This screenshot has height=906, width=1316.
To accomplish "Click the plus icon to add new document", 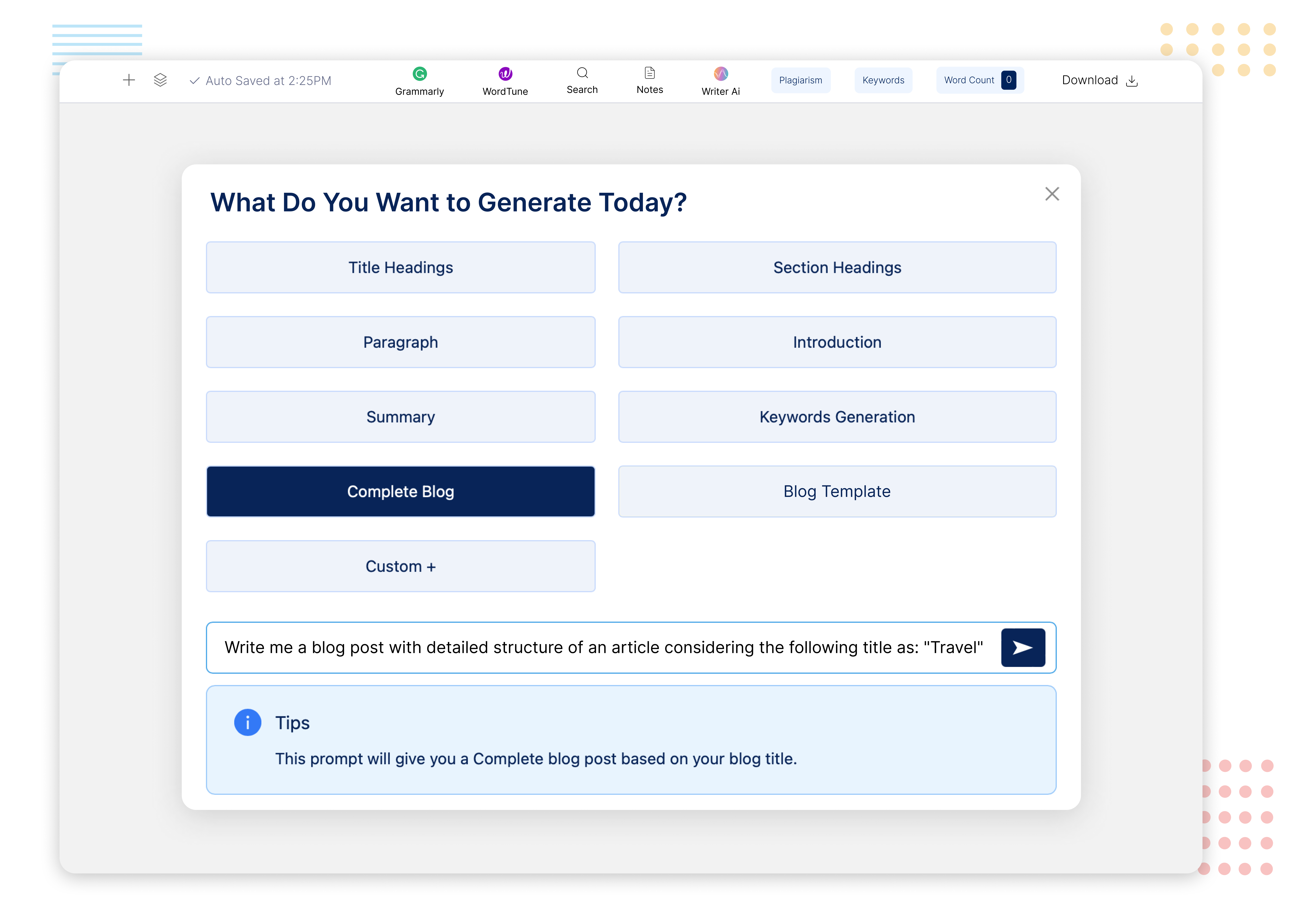I will pos(129,80).
